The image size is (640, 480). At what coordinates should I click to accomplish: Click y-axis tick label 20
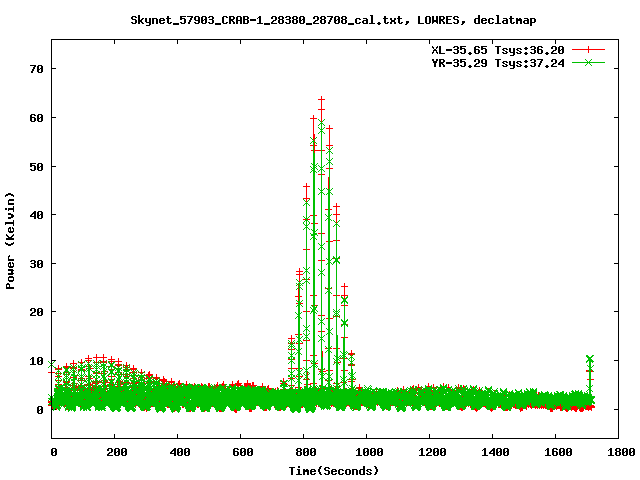click(x=36, y=312)
